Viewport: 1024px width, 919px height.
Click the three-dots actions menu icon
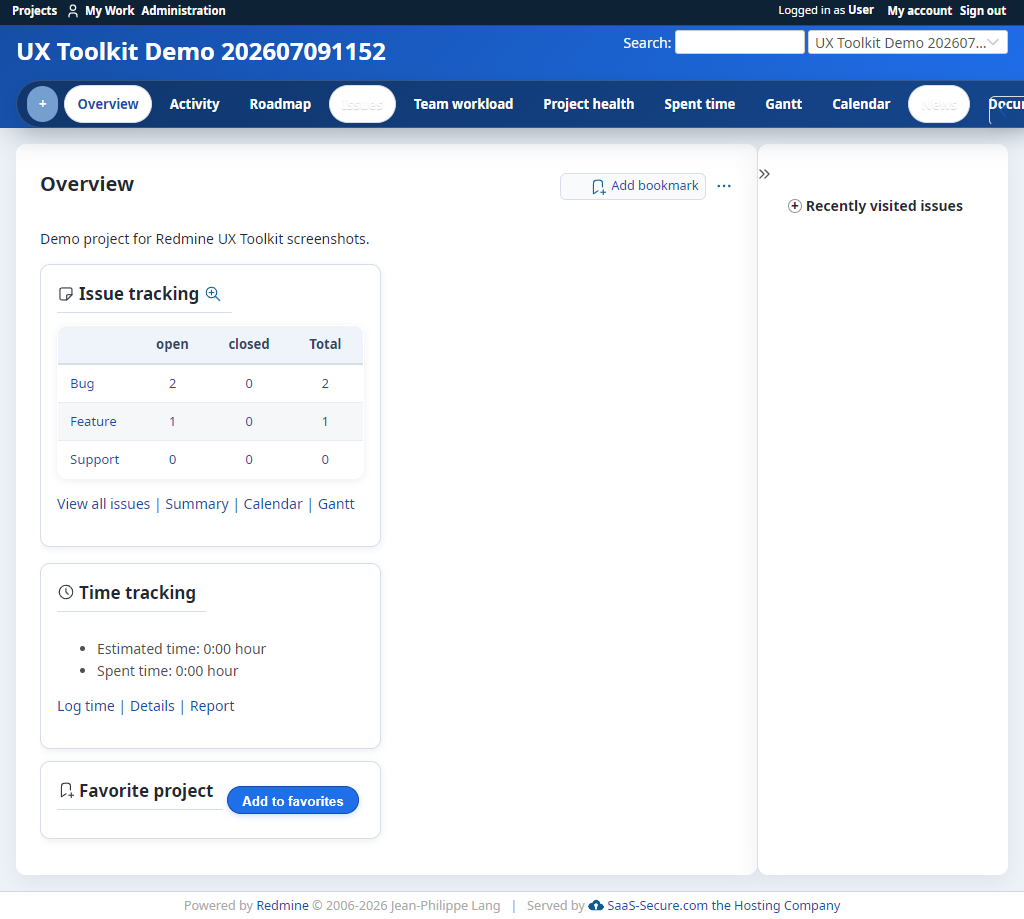pyautogui.click(x=724, y=186)
